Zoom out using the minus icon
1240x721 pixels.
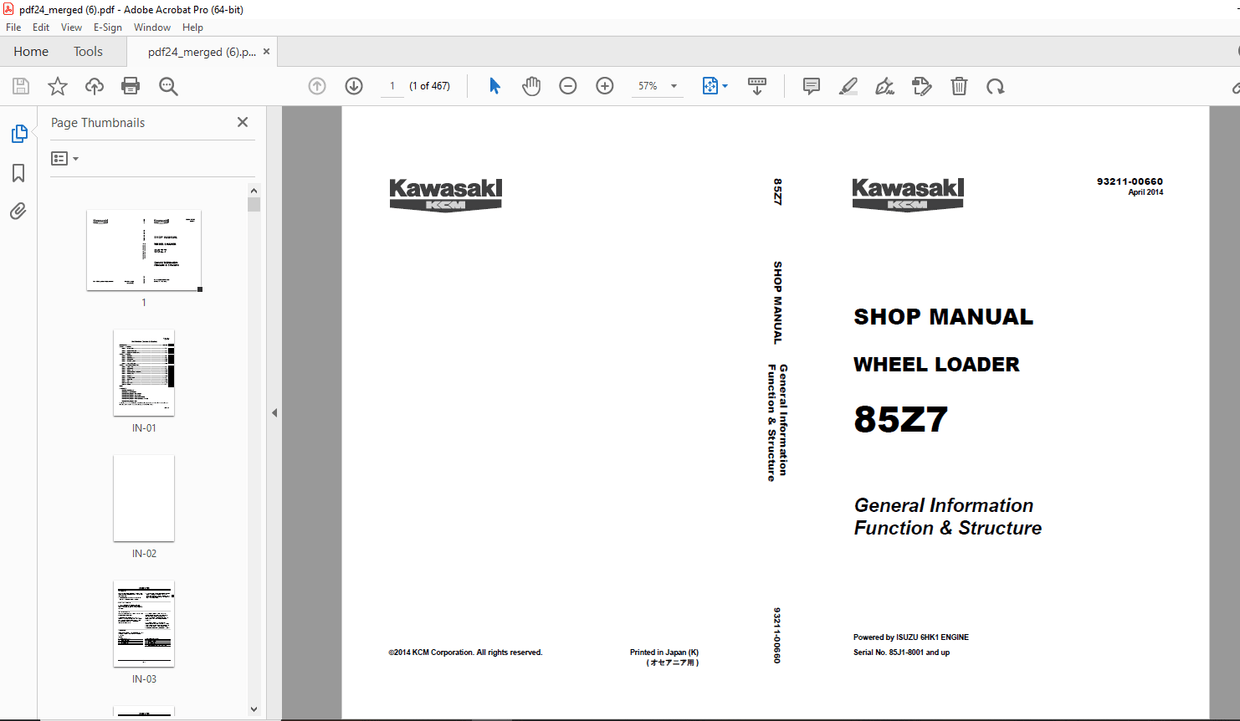[x=568, y=86]
